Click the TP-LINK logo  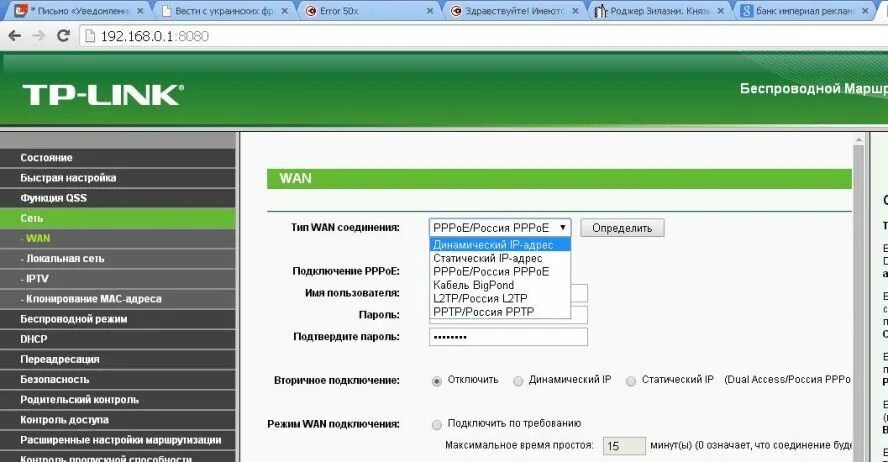[x=103, y=95]
